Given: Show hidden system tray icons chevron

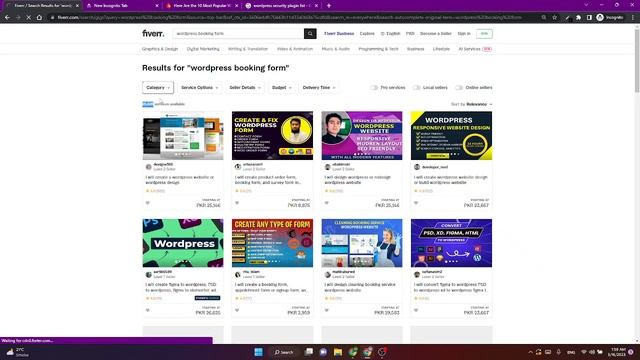Looking at the screenshot, I should coord(530,352).
